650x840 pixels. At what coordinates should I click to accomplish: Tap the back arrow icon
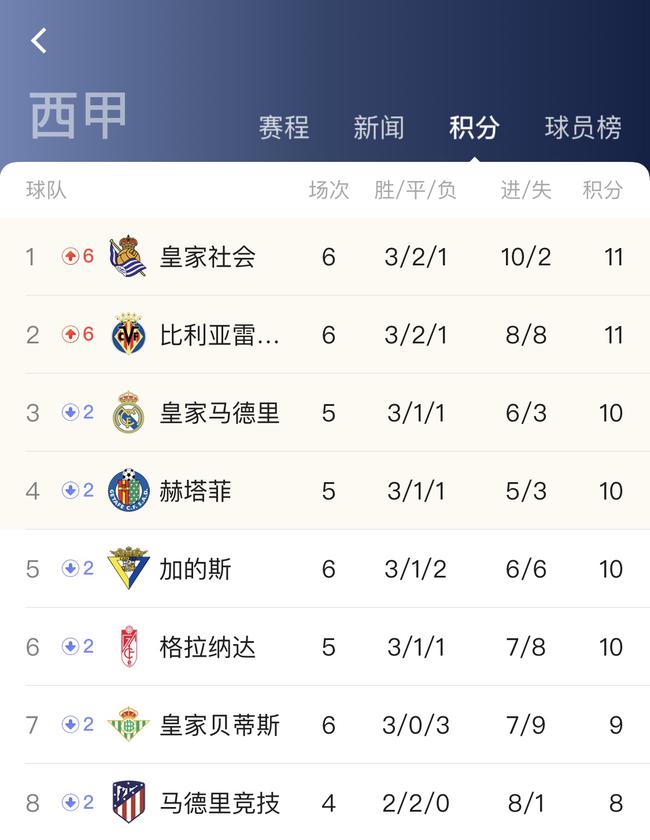click(39, 41)
